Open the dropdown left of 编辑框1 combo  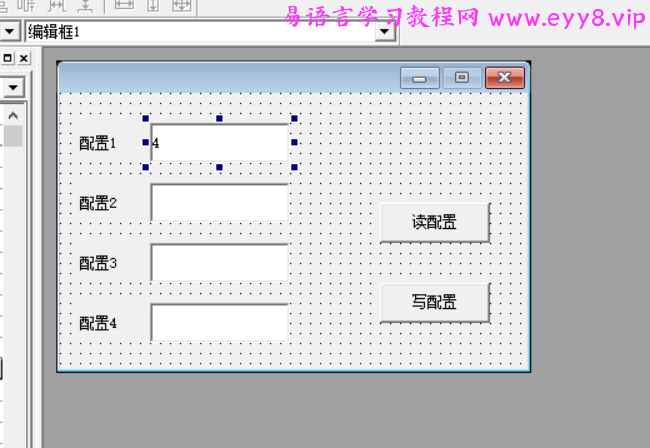pyautogui.click(x=9, y=31)
